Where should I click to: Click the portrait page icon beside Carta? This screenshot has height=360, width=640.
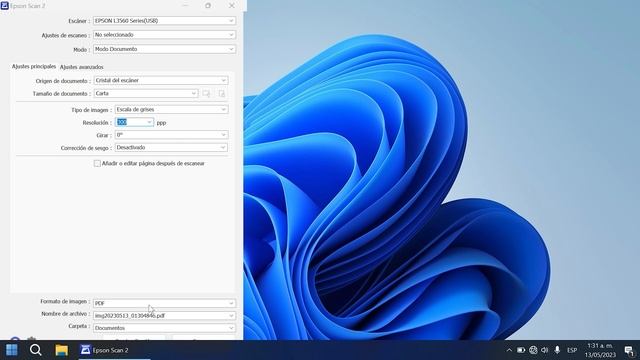tap(222, 94)
